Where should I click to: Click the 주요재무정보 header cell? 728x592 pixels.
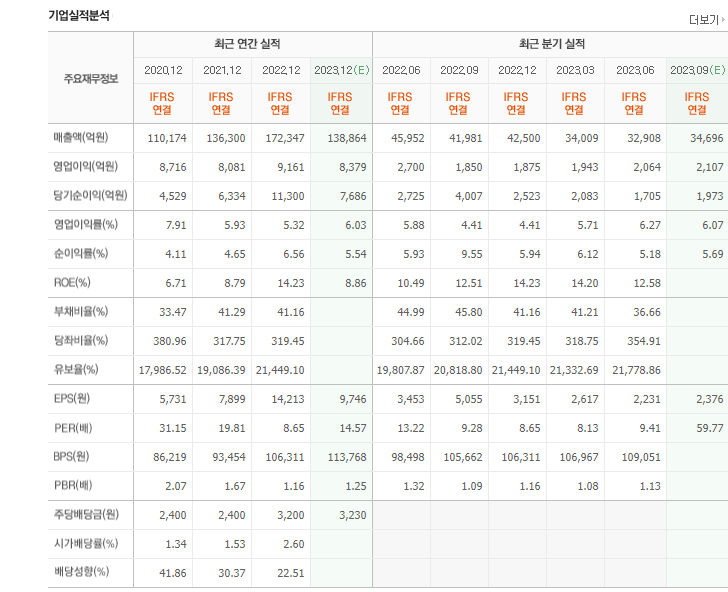[91, 78]
